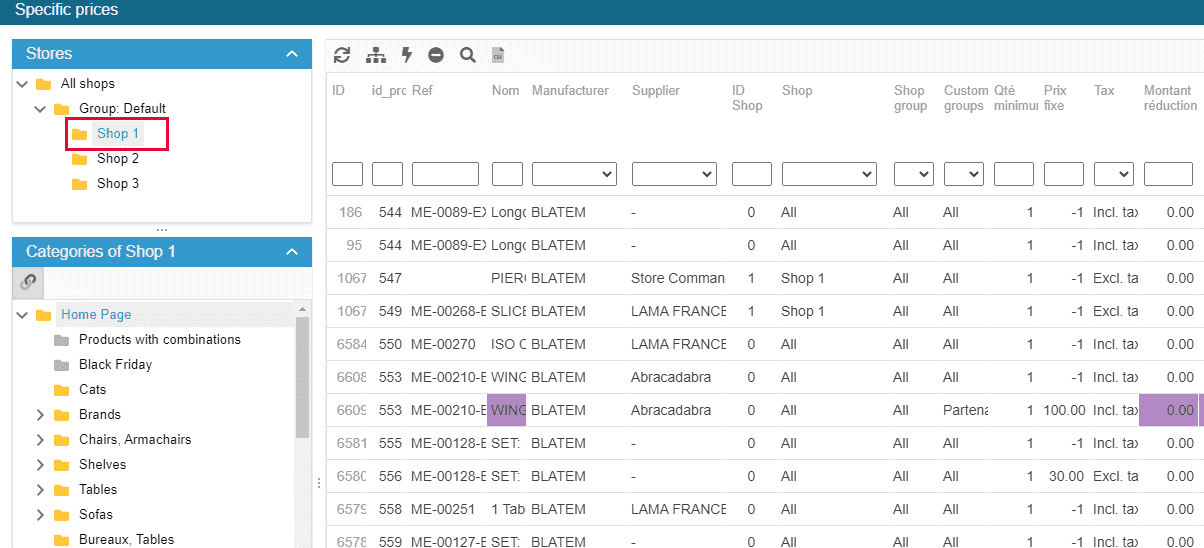Open the Shop filter dropdown

pos(829,175)
